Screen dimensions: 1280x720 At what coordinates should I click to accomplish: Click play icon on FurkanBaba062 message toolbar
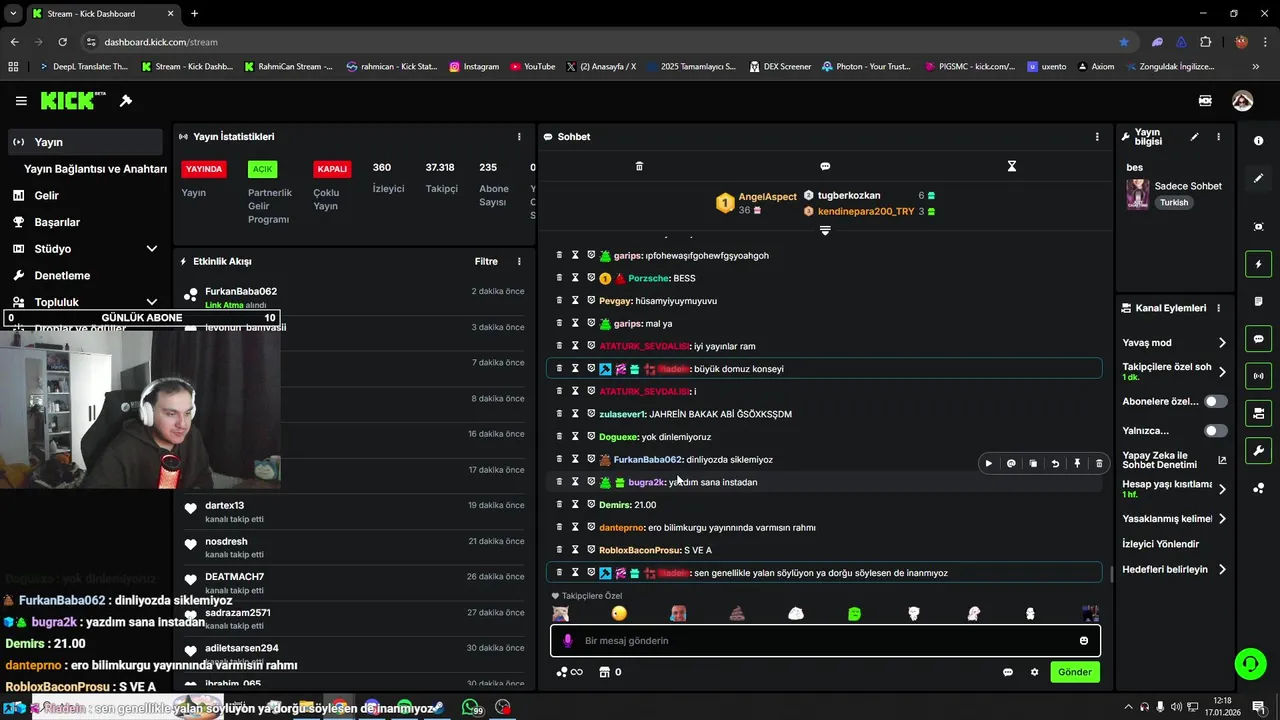989,464
